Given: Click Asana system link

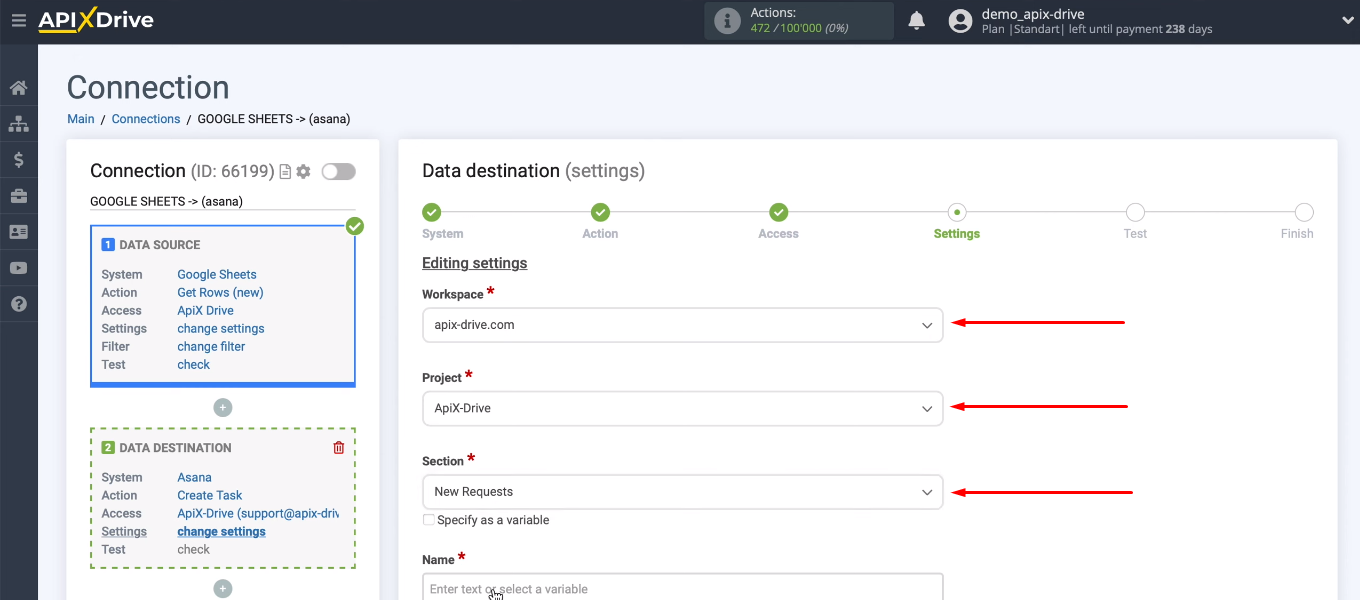Looking at the screenshot, I should click(194, 478).
